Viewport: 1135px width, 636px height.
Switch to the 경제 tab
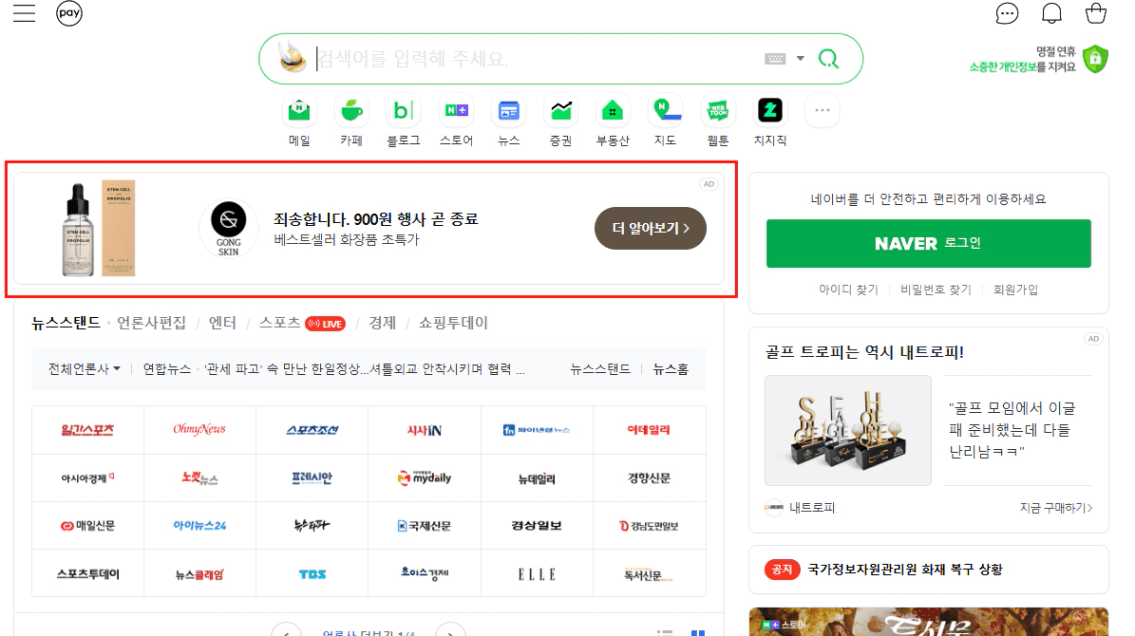[x=382, y=323]
